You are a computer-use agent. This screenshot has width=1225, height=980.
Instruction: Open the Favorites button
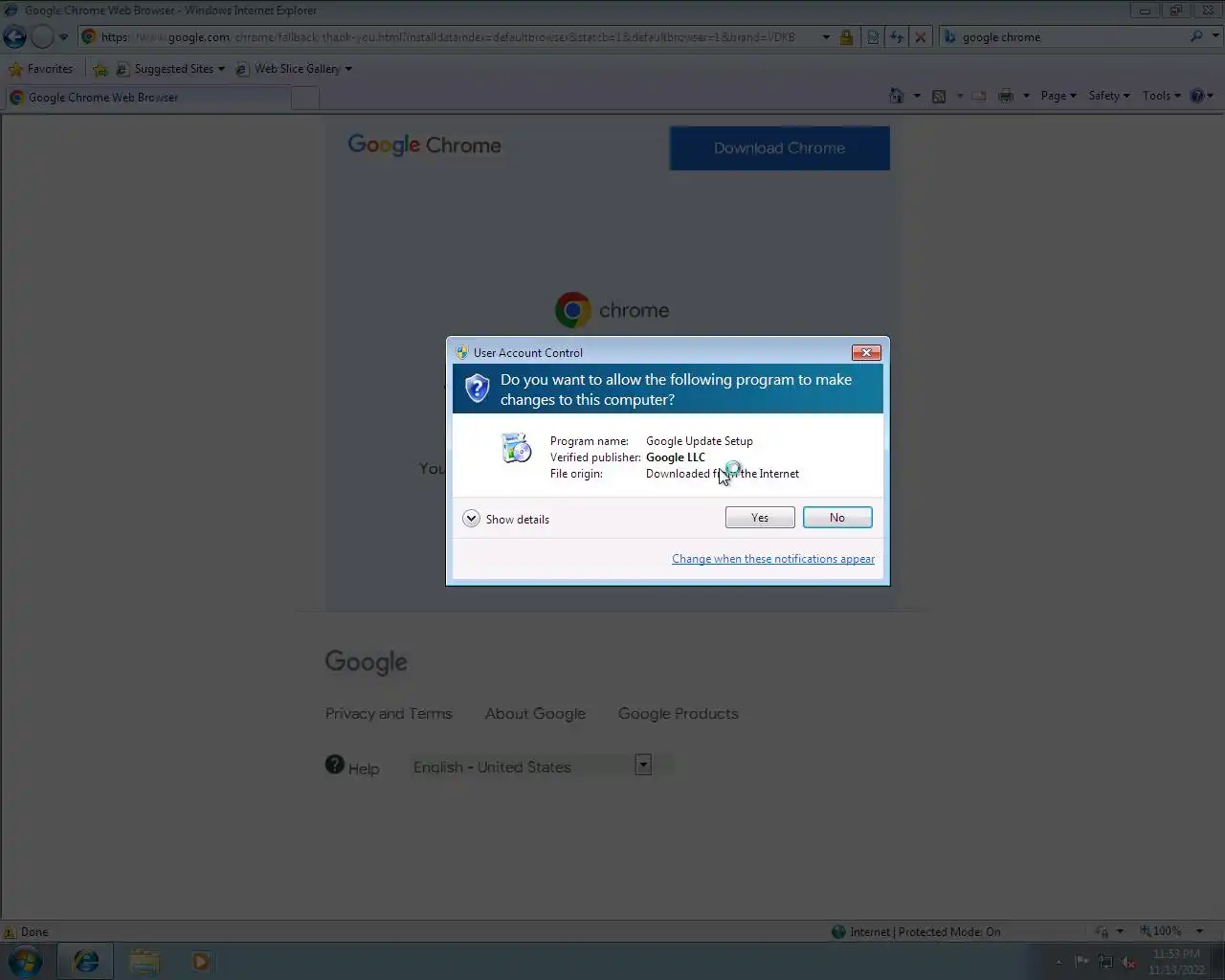pos(41,69)
